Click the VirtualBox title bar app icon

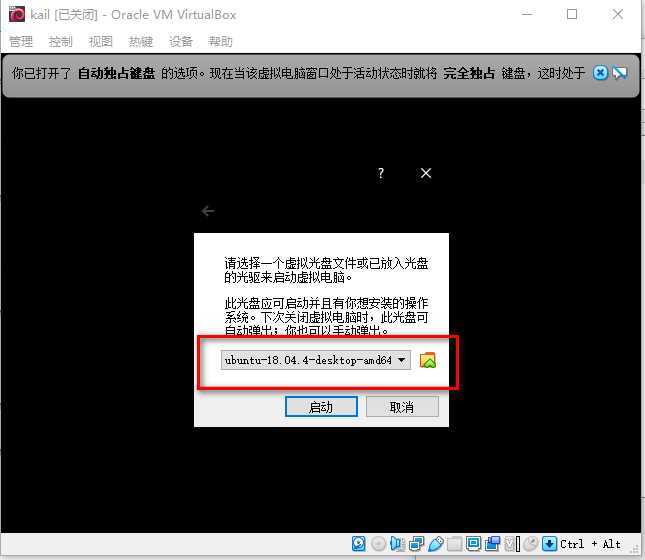(17, 14)
